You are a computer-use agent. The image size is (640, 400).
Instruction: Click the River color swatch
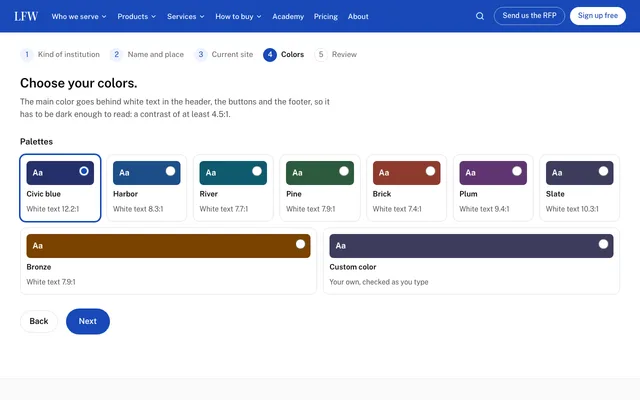point(233,173)
